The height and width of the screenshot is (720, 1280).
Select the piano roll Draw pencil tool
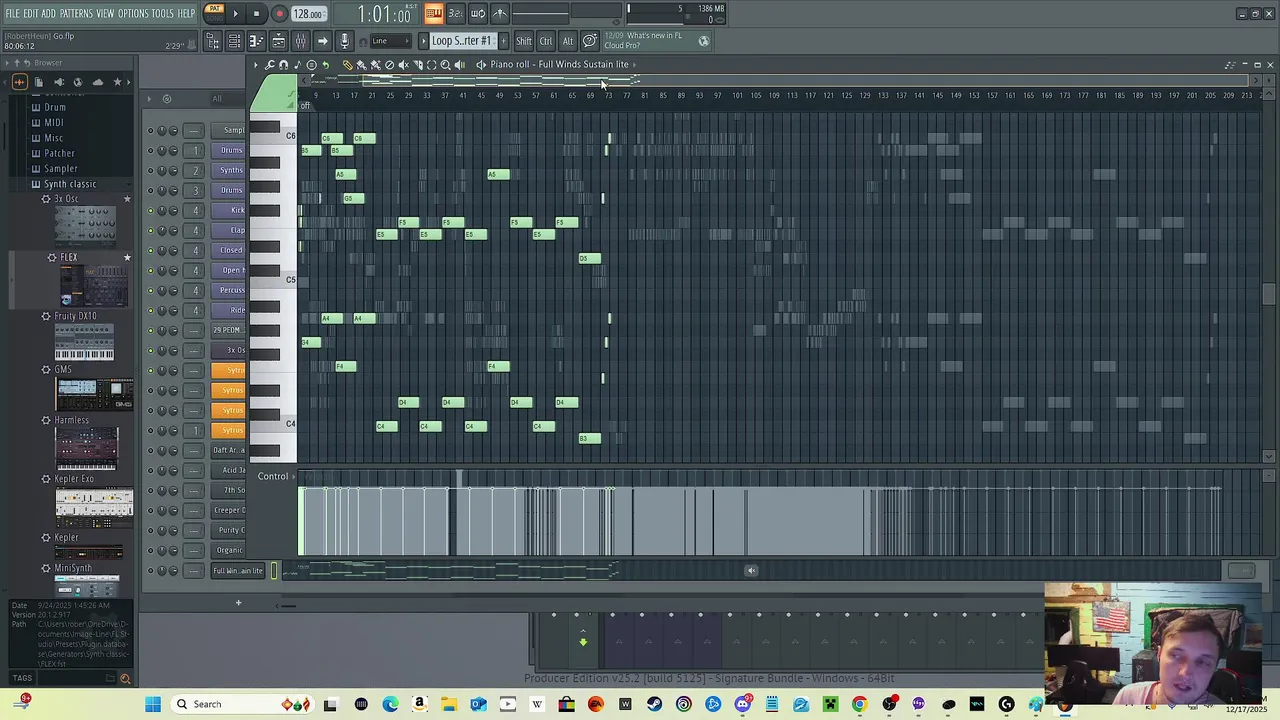tap(347, 65)
